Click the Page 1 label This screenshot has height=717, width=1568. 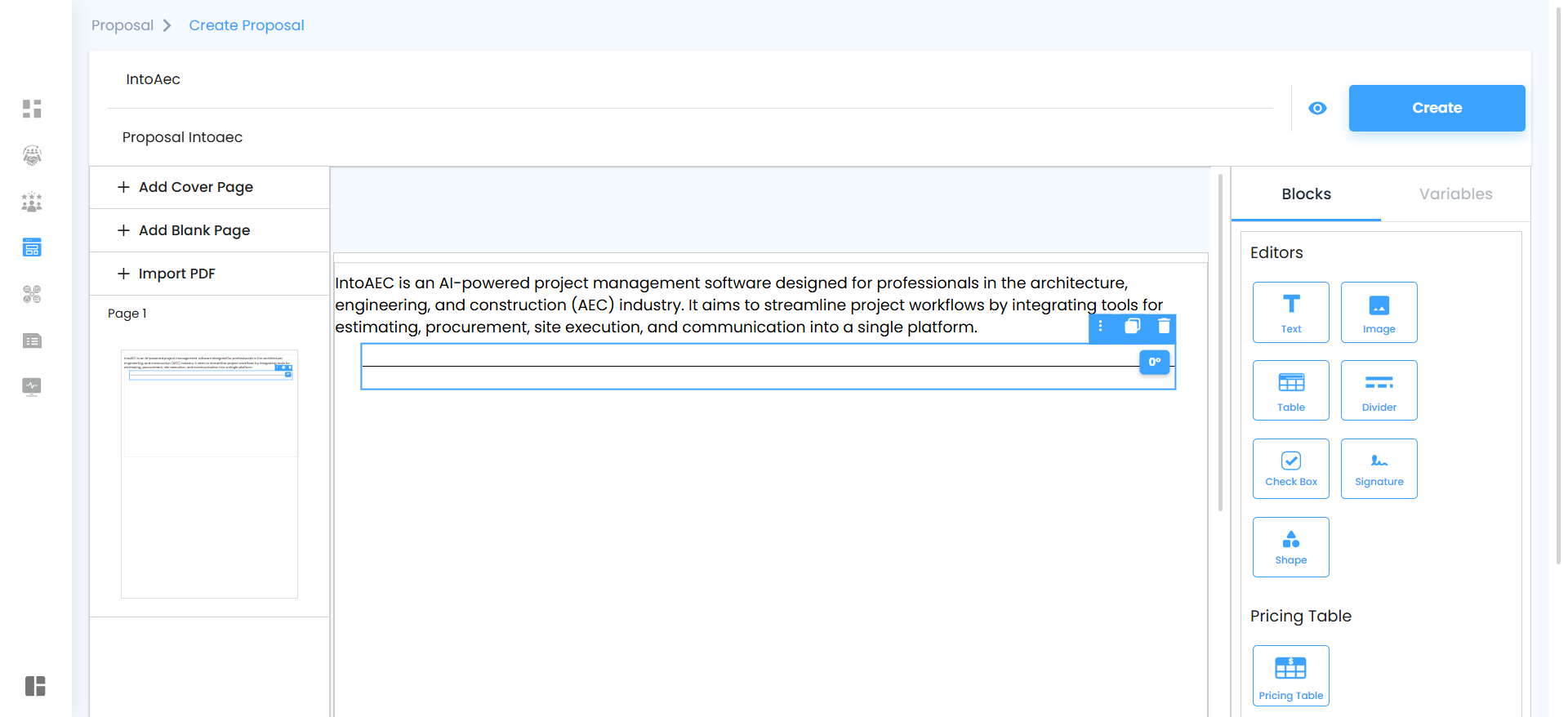pyautogui.click(x=127, y=314)
